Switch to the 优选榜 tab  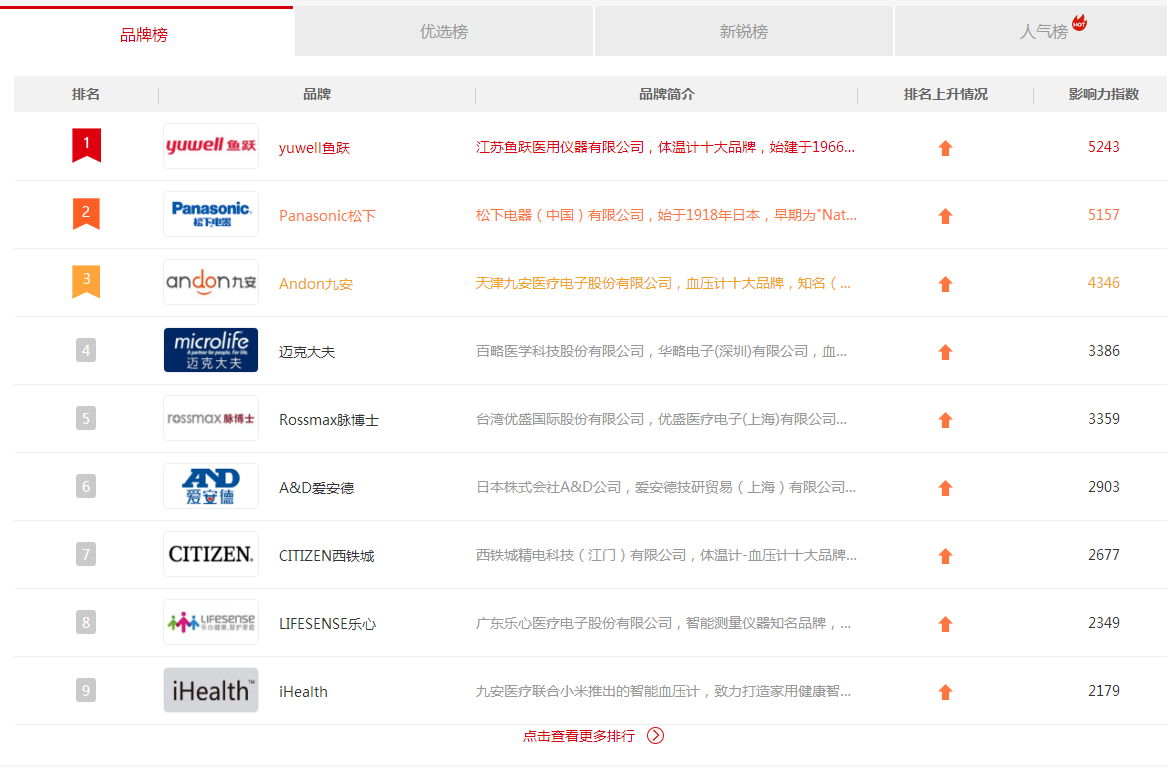444,31
